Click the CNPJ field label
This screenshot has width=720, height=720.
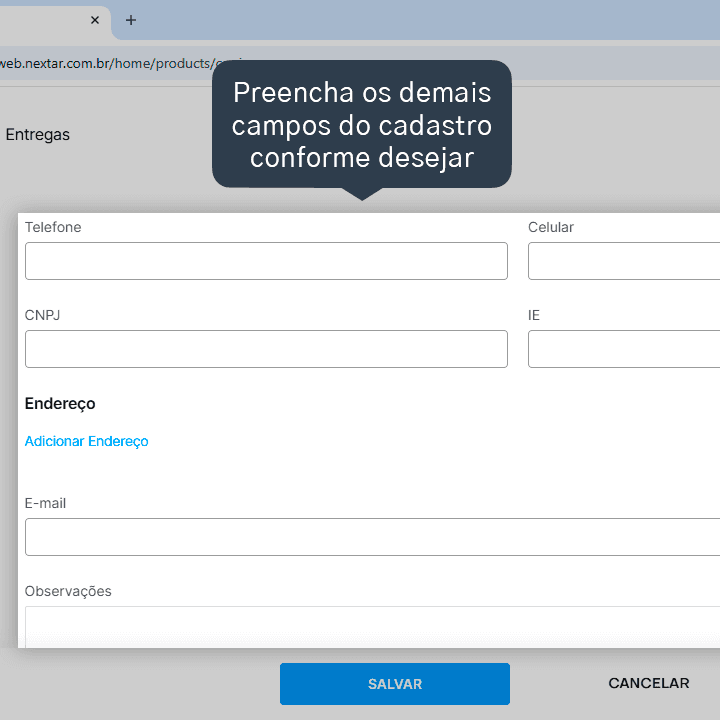42,315
